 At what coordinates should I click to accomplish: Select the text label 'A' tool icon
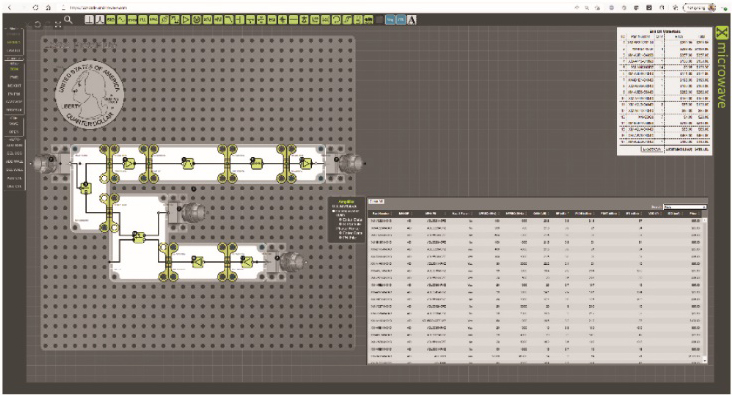pyautogui.click(x=411, y=20)
